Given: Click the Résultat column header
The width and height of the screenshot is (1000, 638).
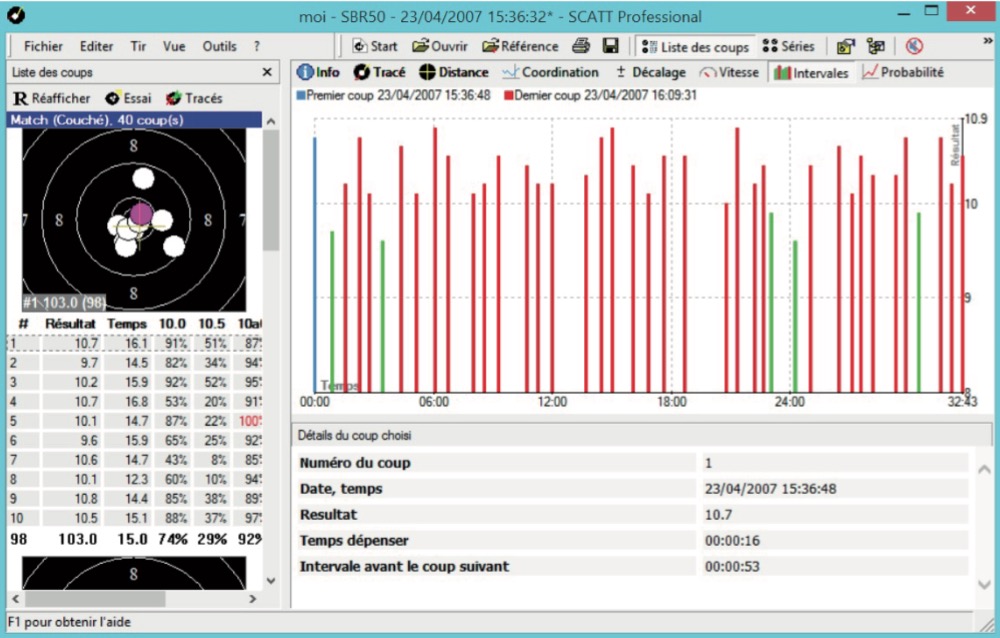Looking at the screenshot, I should [70, 323].
